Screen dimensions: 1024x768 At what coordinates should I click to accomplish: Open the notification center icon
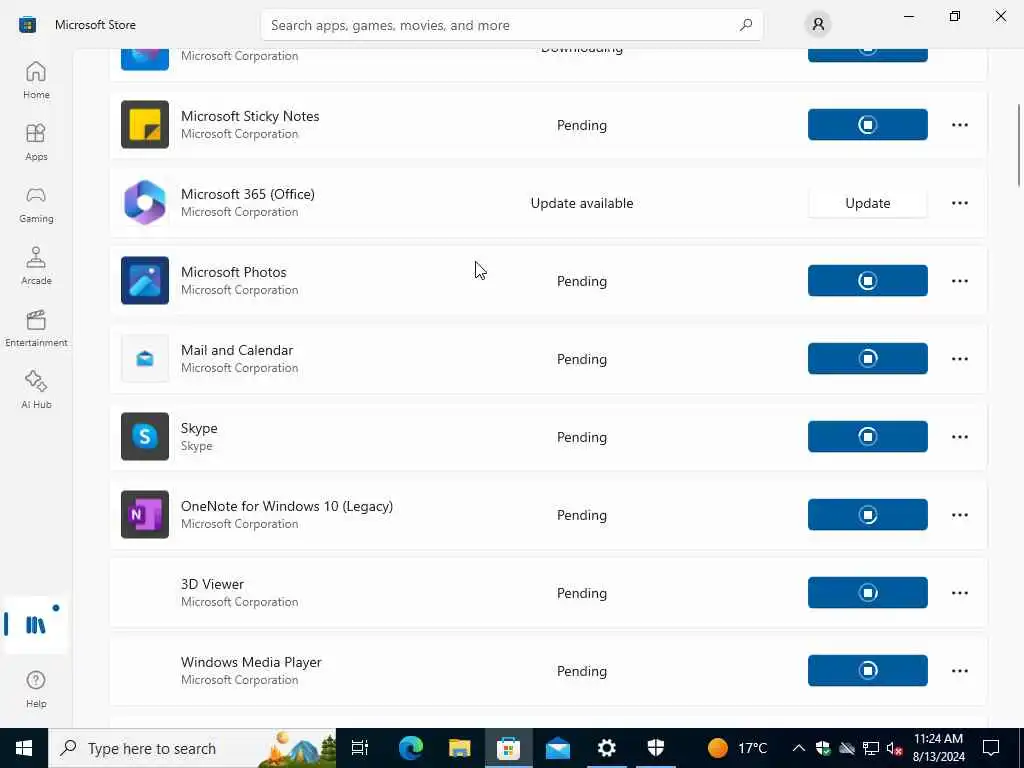tap(991, 748)
